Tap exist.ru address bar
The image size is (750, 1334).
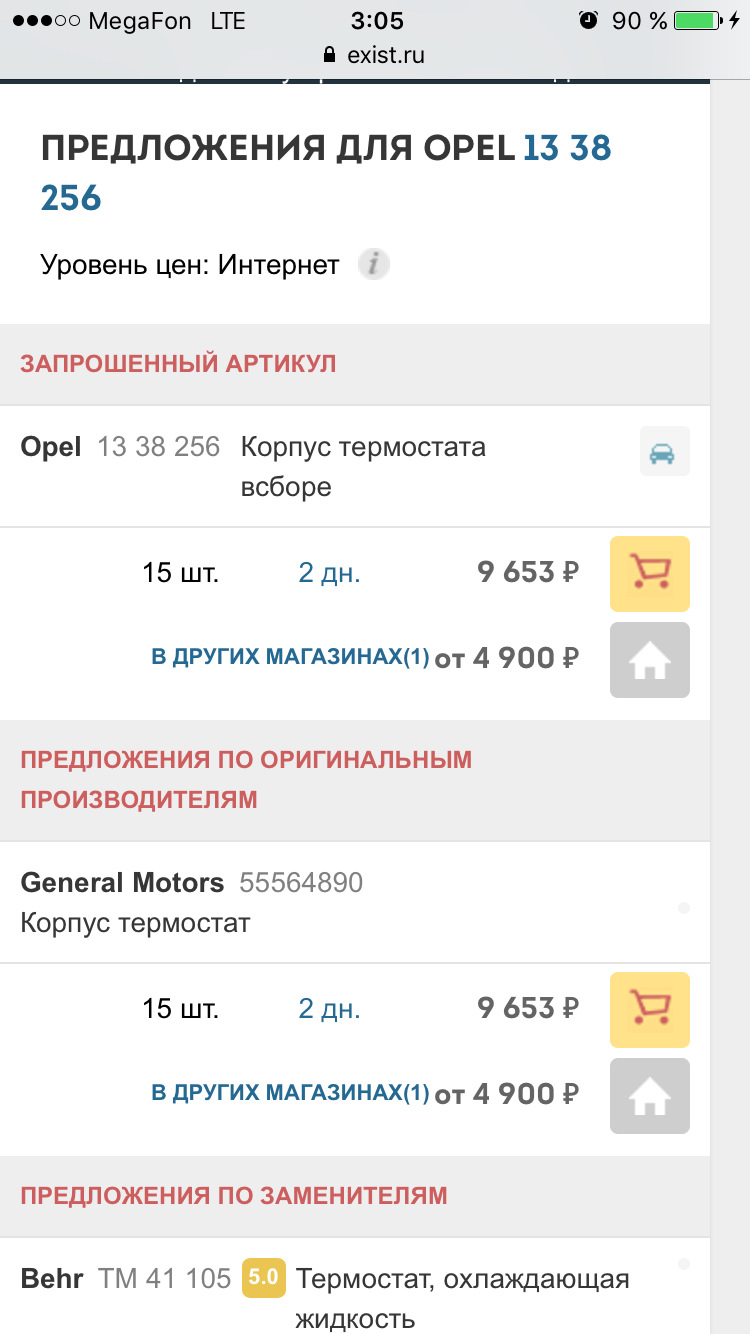(x=385, y=56)
